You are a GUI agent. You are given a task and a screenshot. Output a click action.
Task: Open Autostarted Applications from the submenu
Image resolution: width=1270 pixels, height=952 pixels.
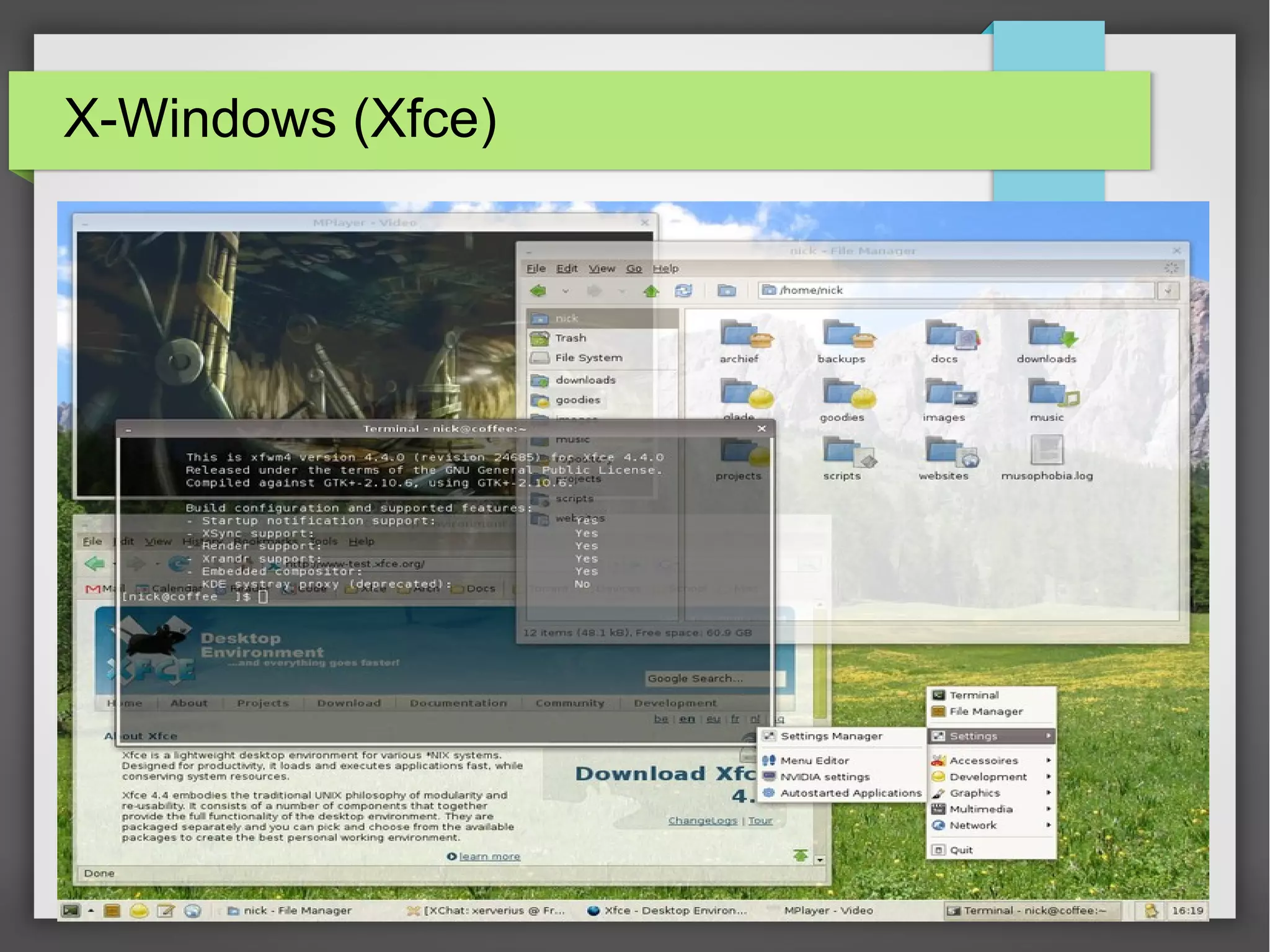pos(841,793)
